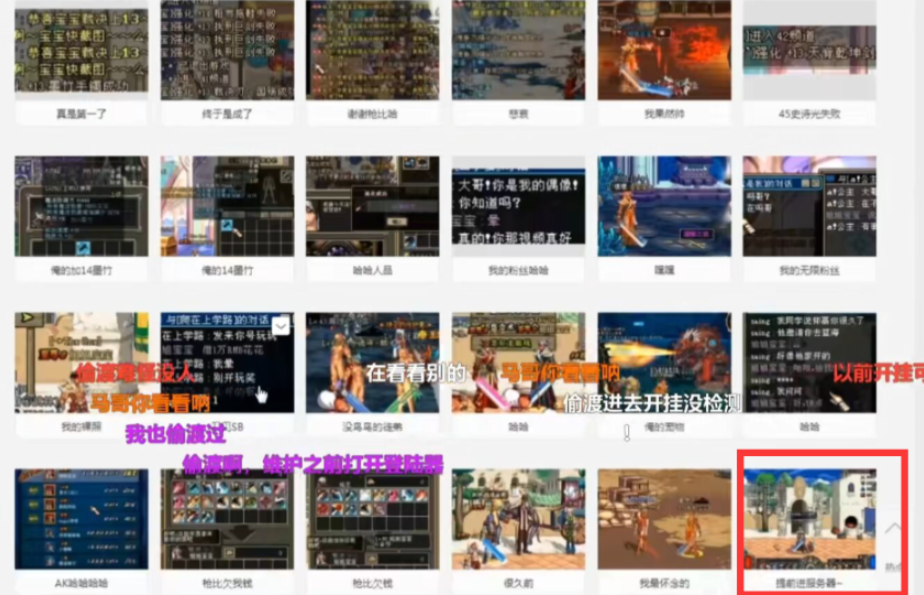Click the caption text 我果然帅

pyautogui.click(x=664, y=114)
